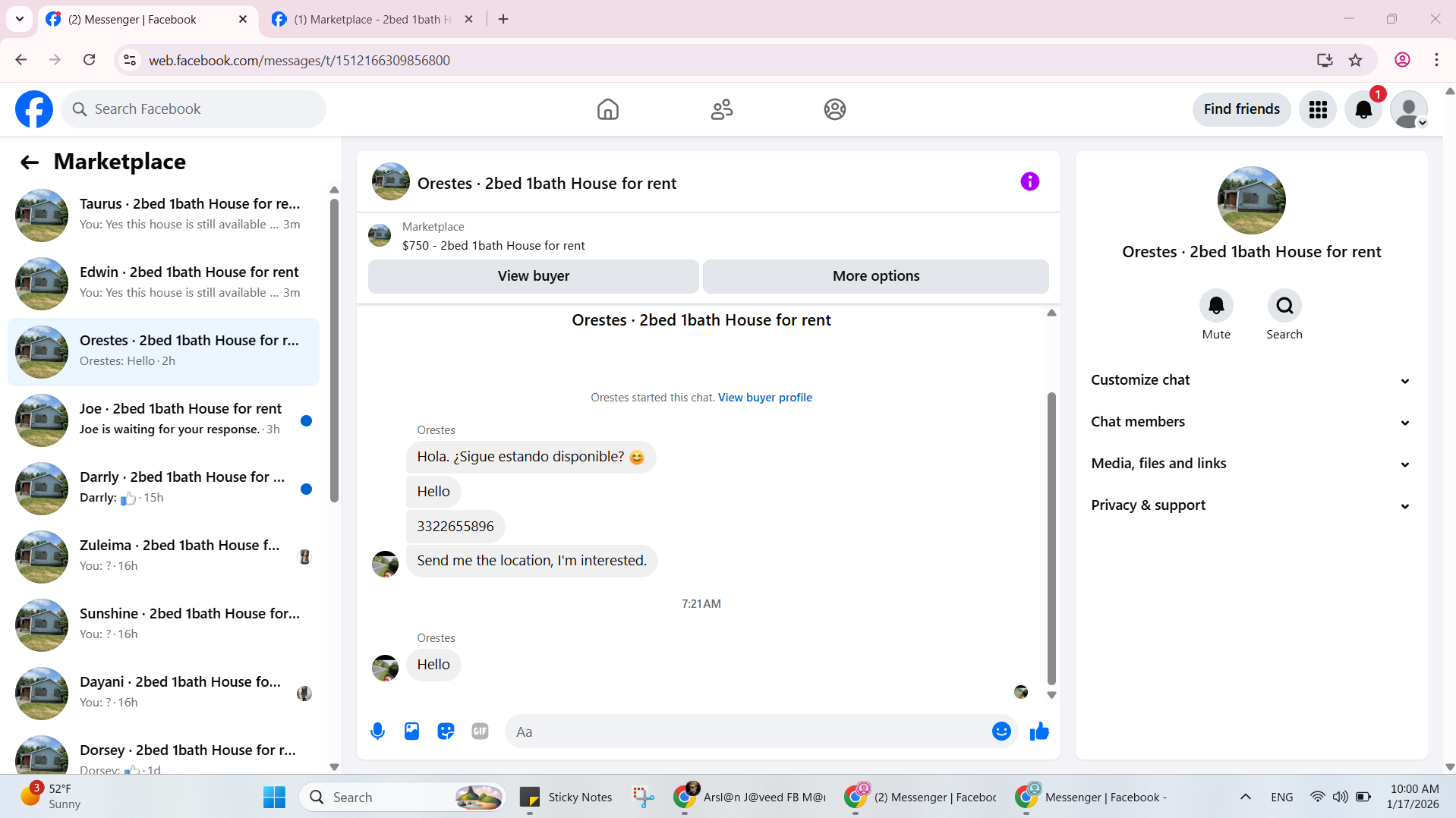Expand Customize chat section

pyautogui.click(x=1251, y=380)
